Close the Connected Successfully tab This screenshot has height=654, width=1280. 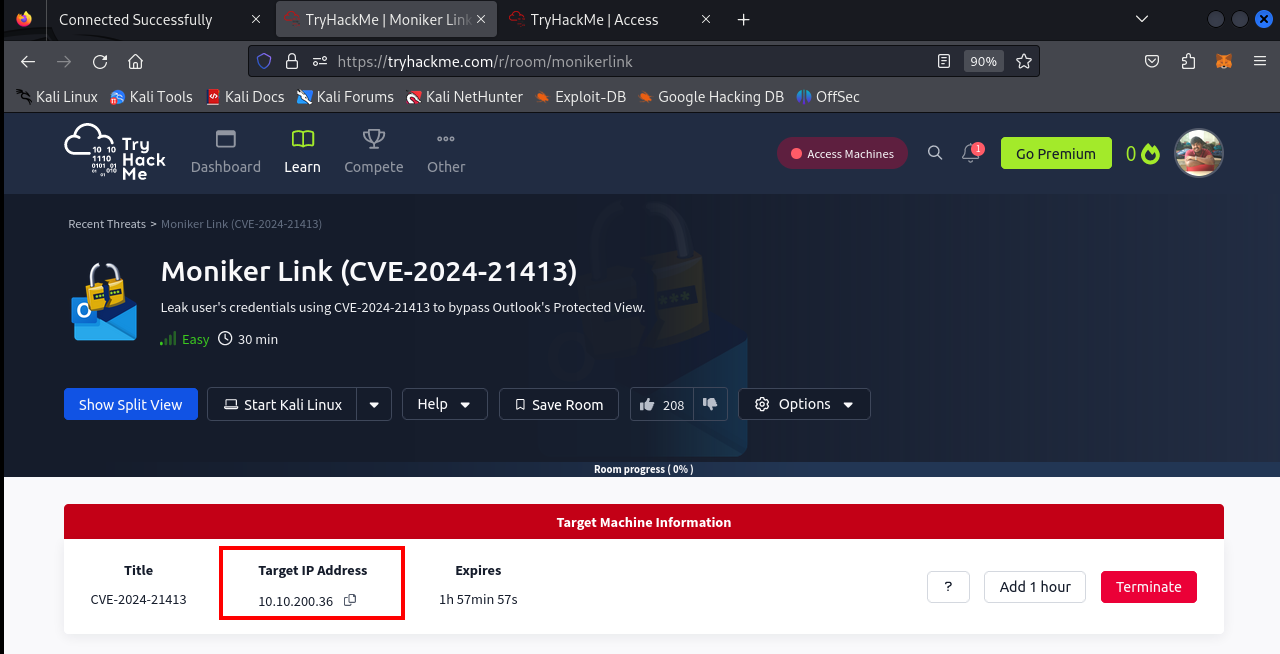point(256,19)
